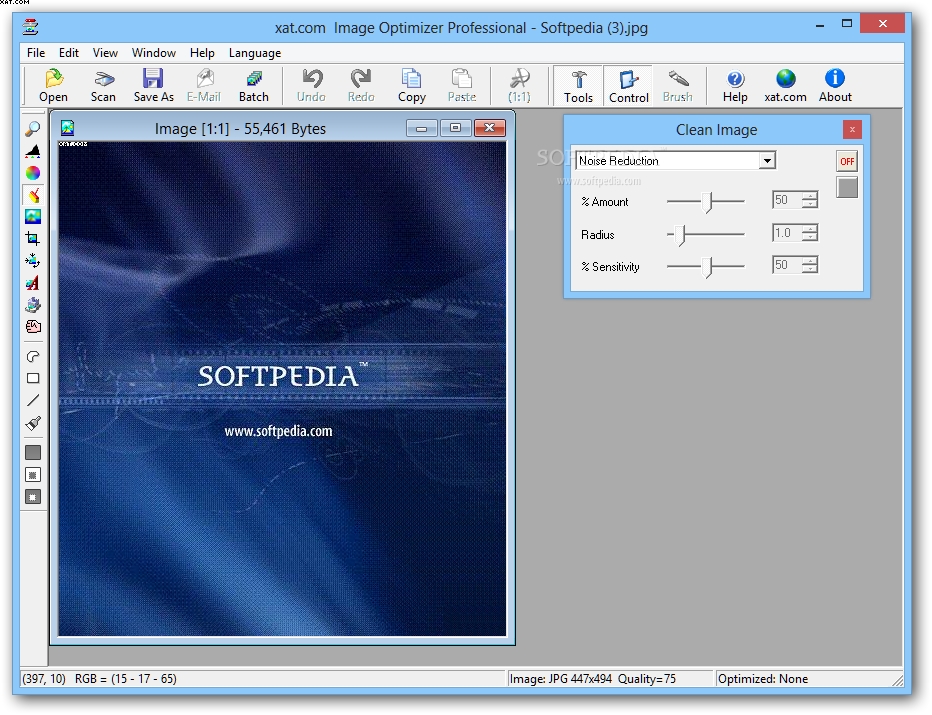The image size is (932, 715).
Task: Click the Redo arrow icon
Action: 361,78
